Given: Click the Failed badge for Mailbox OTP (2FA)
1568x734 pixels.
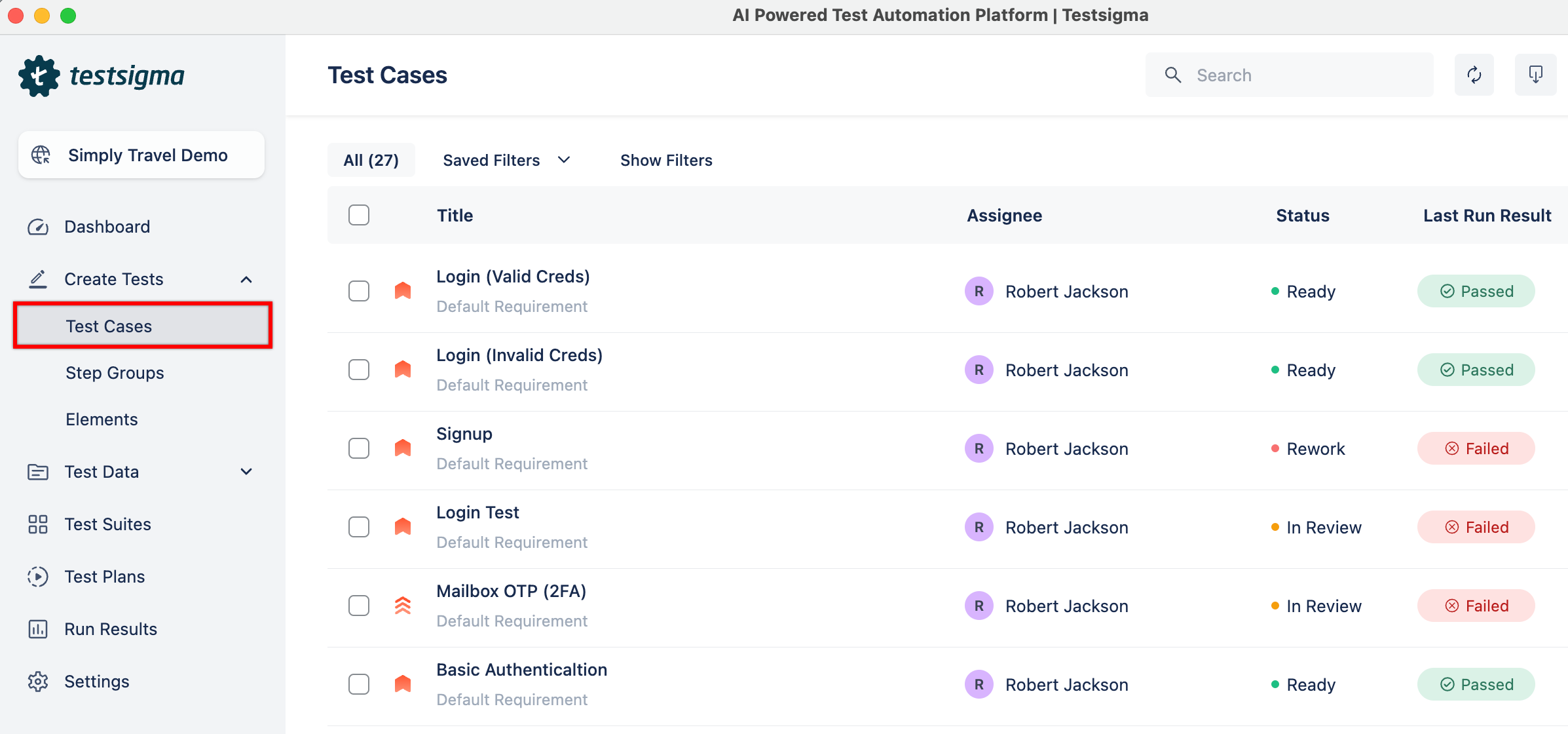Looking at the screenshot, I should click(x=1476, y=606).
